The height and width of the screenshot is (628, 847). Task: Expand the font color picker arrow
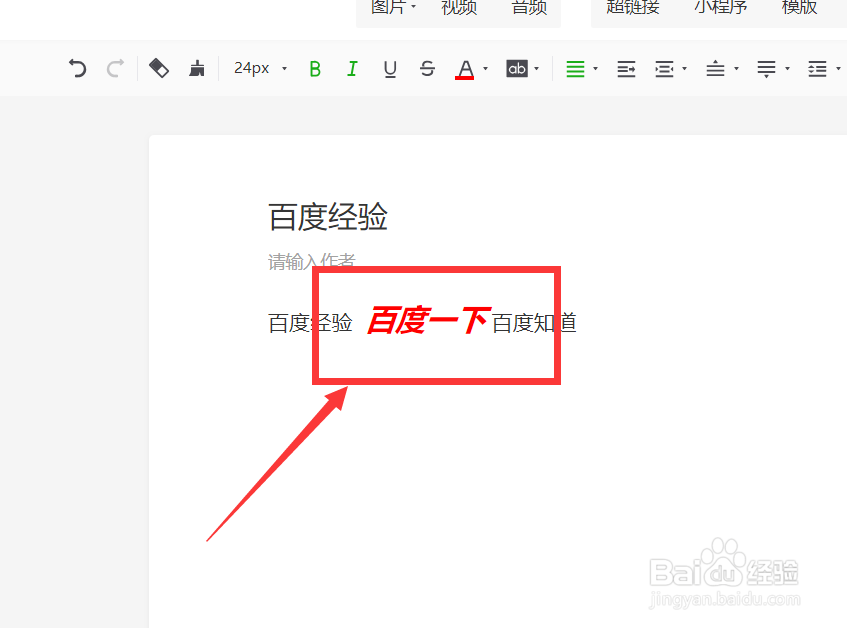pos(486,69)
